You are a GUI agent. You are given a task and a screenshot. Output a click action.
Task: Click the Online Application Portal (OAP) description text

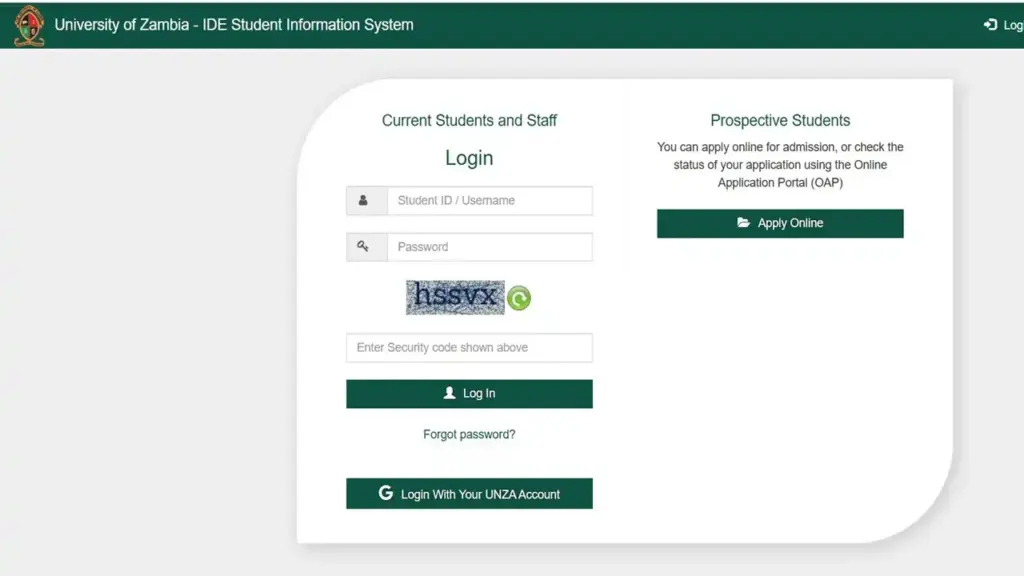pos(780,165)
